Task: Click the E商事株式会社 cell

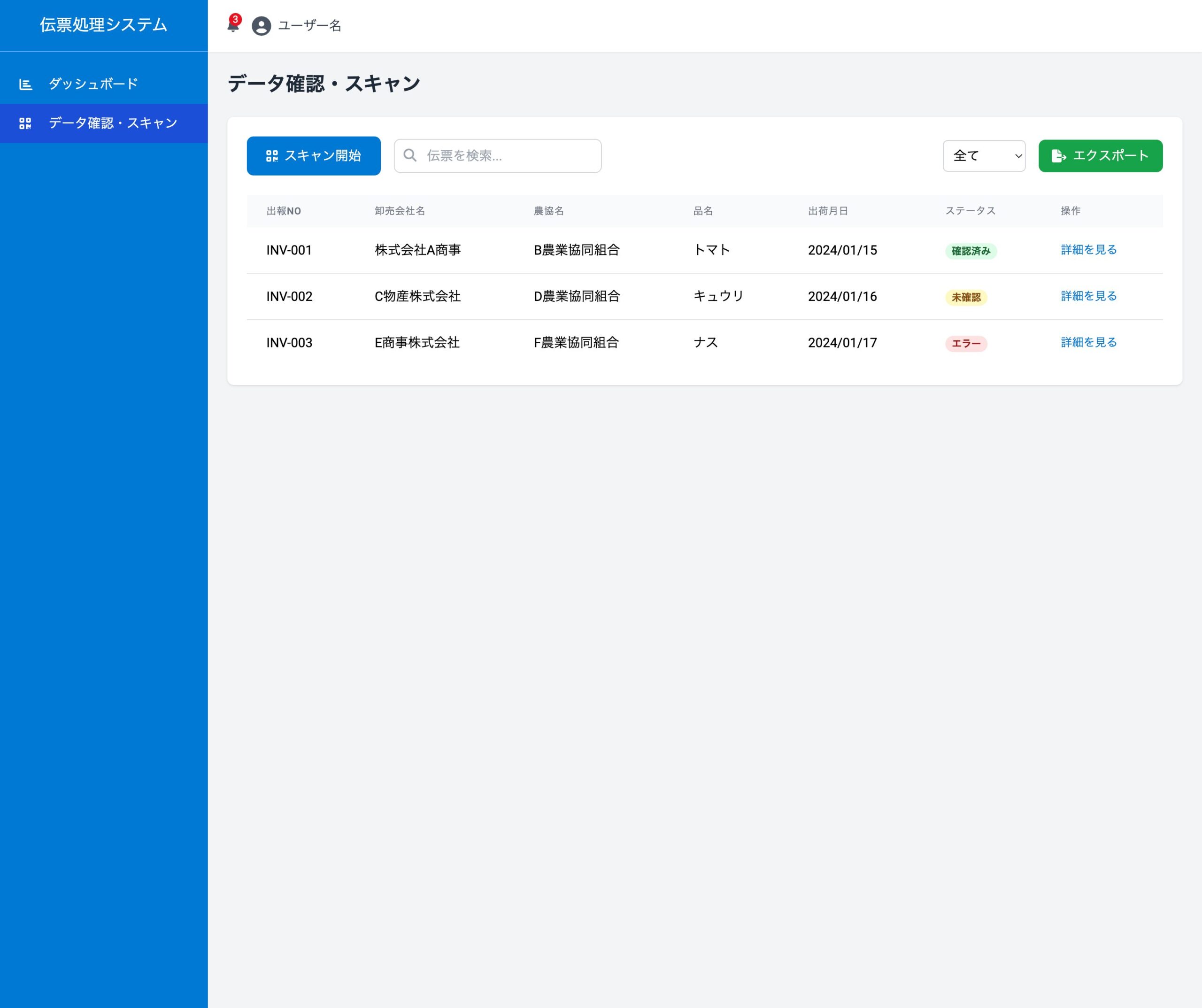Action: pyautogui.click(x=417, y=343)
